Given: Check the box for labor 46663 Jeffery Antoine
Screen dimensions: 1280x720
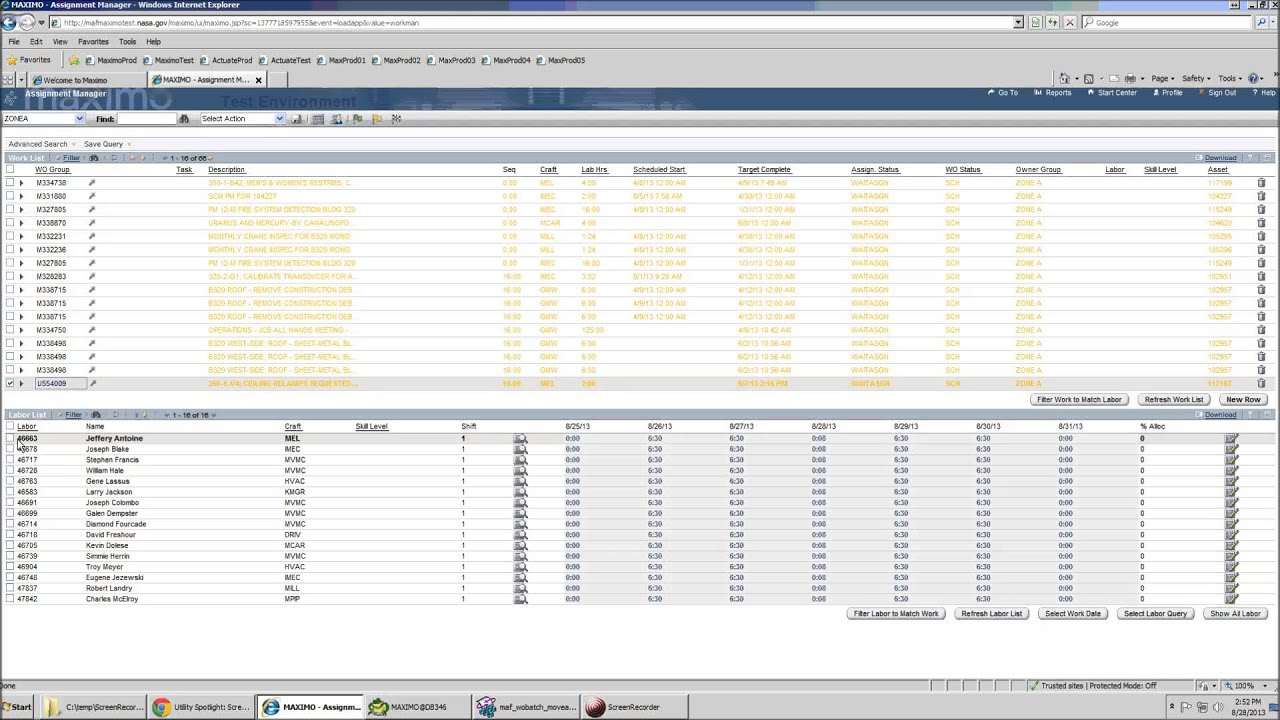Looking at the screenshot, I should coord(10,438).
